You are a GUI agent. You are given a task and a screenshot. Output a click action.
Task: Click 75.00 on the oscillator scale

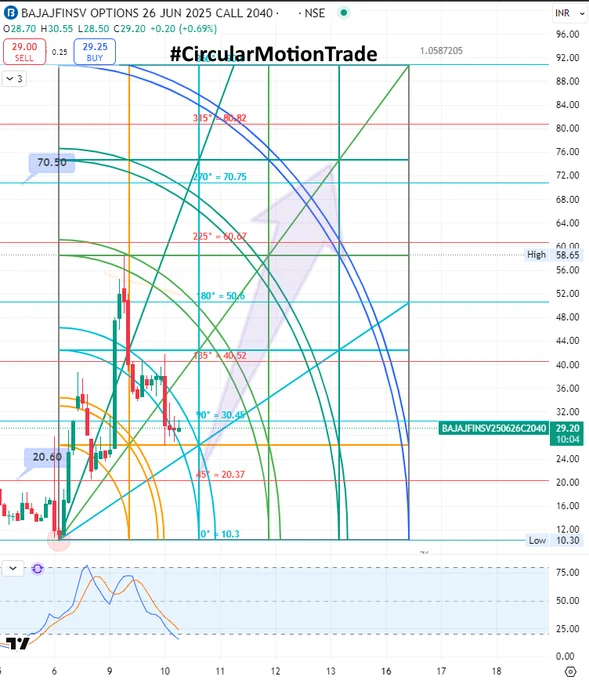568,572
